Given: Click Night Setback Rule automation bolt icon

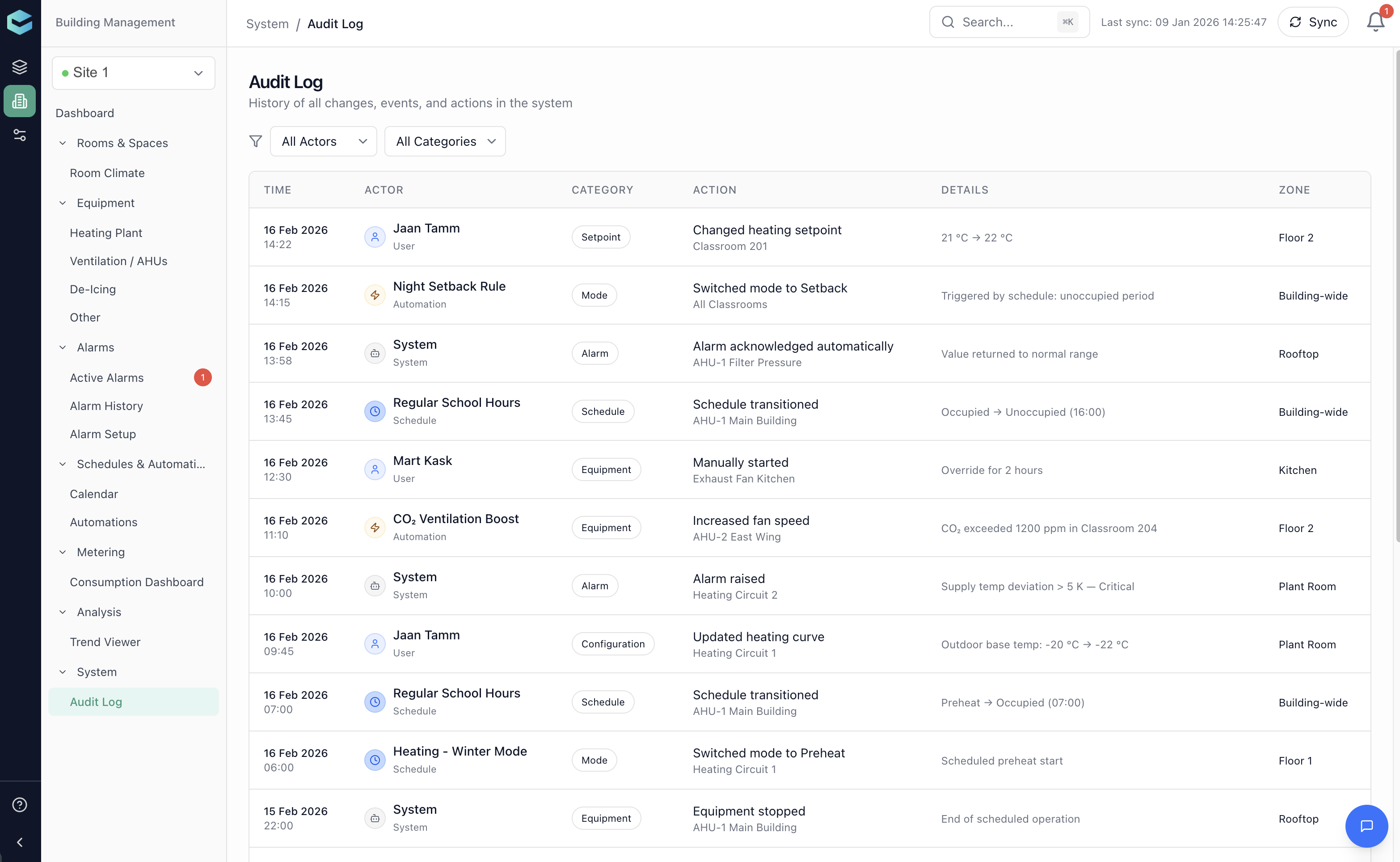Looking at the screenshot, I should click(x=374, y=295).
